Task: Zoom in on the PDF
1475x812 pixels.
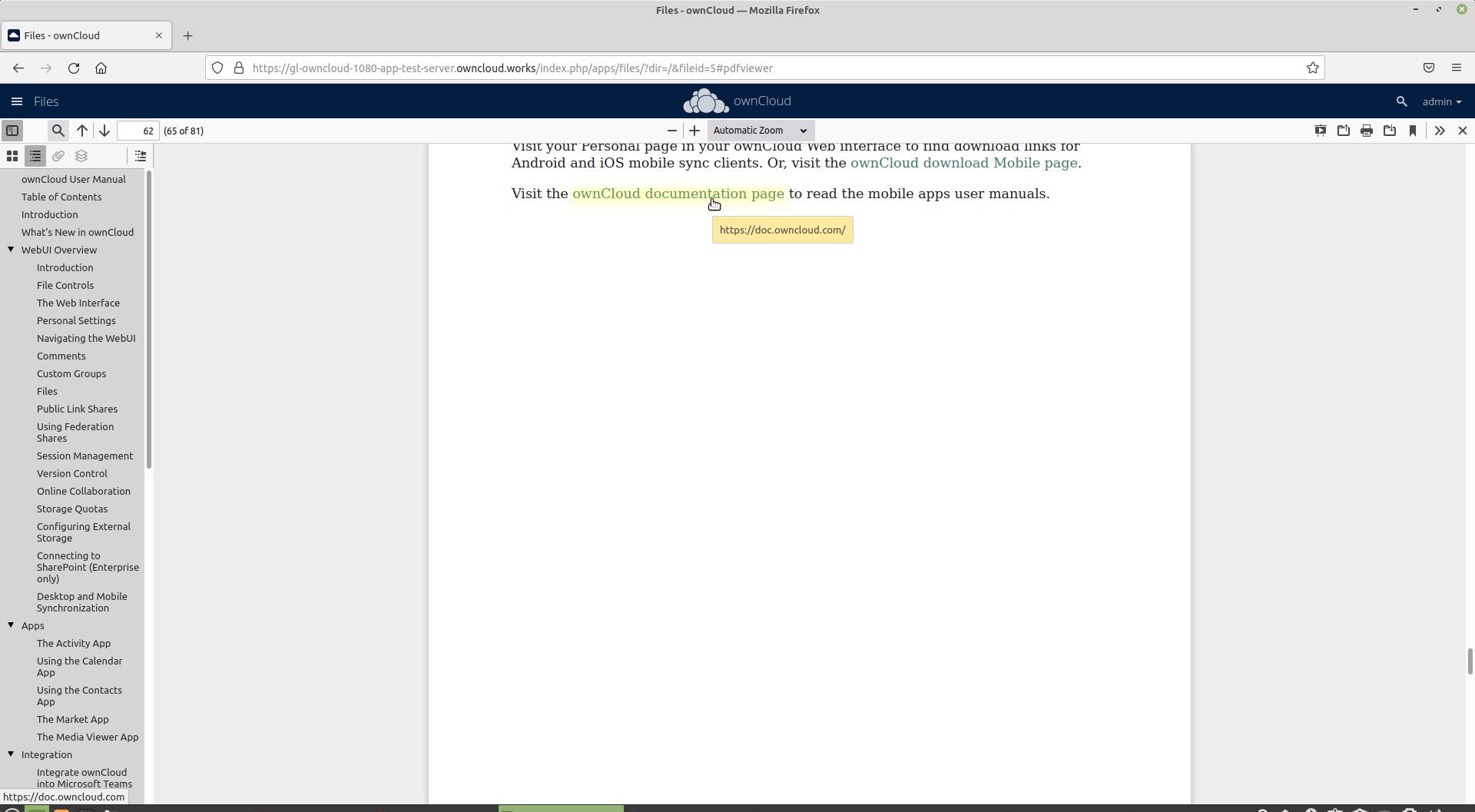Action: click(694, 130)
